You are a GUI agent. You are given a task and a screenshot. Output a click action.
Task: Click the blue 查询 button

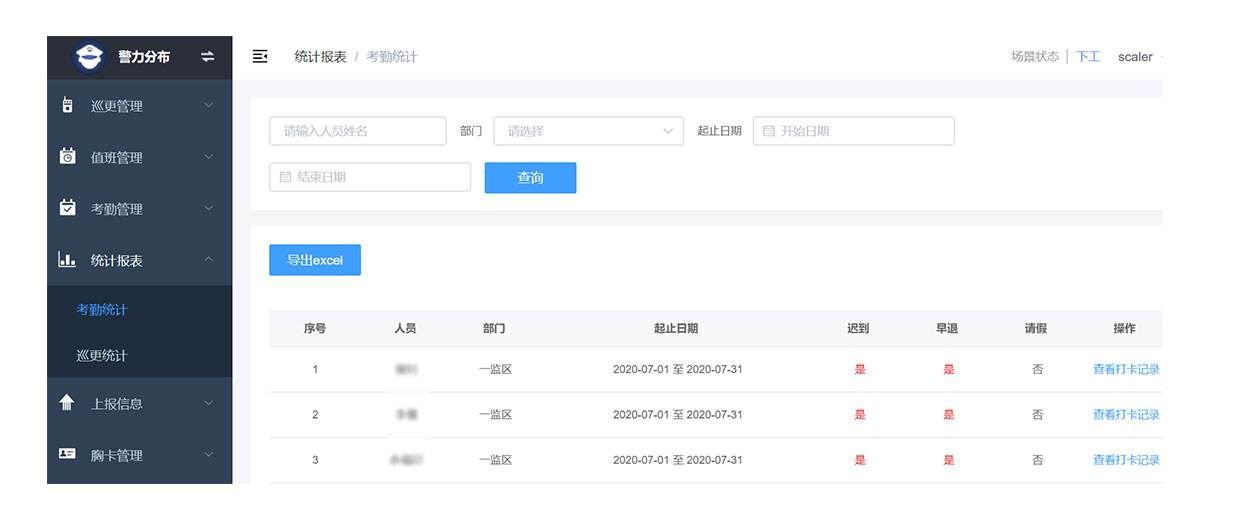pyautogui.click(x=530, y=178)
